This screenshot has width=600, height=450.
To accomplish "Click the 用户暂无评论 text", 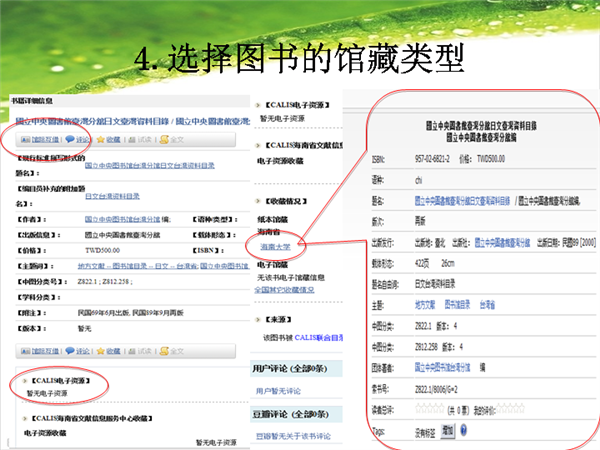I will (x=278, y=391).
